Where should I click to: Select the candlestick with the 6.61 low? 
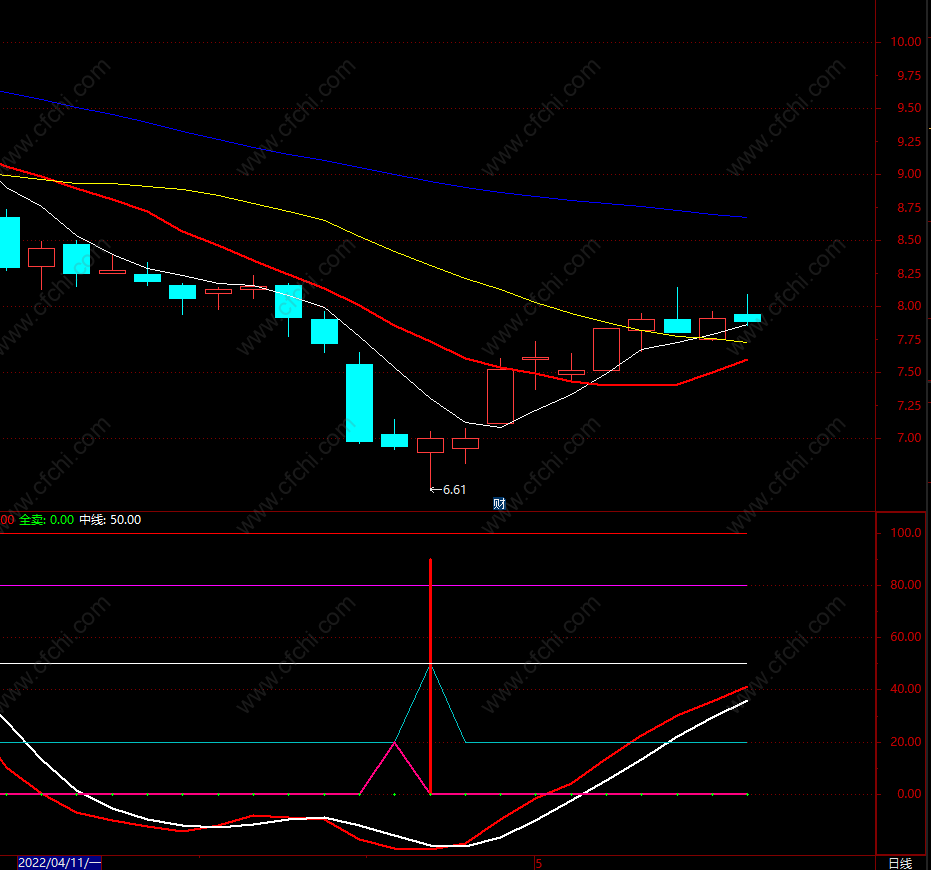[430, 445]
